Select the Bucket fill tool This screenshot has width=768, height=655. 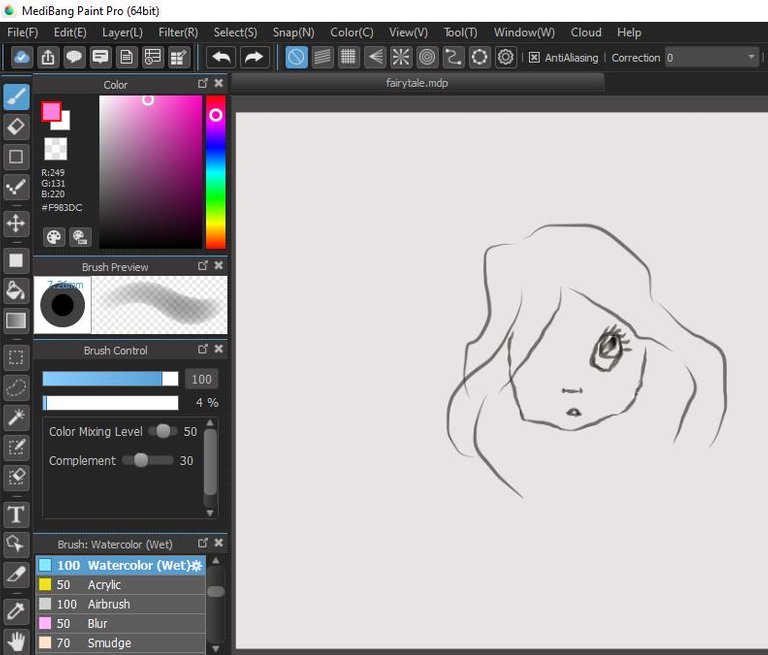click(x=16, y=291)
